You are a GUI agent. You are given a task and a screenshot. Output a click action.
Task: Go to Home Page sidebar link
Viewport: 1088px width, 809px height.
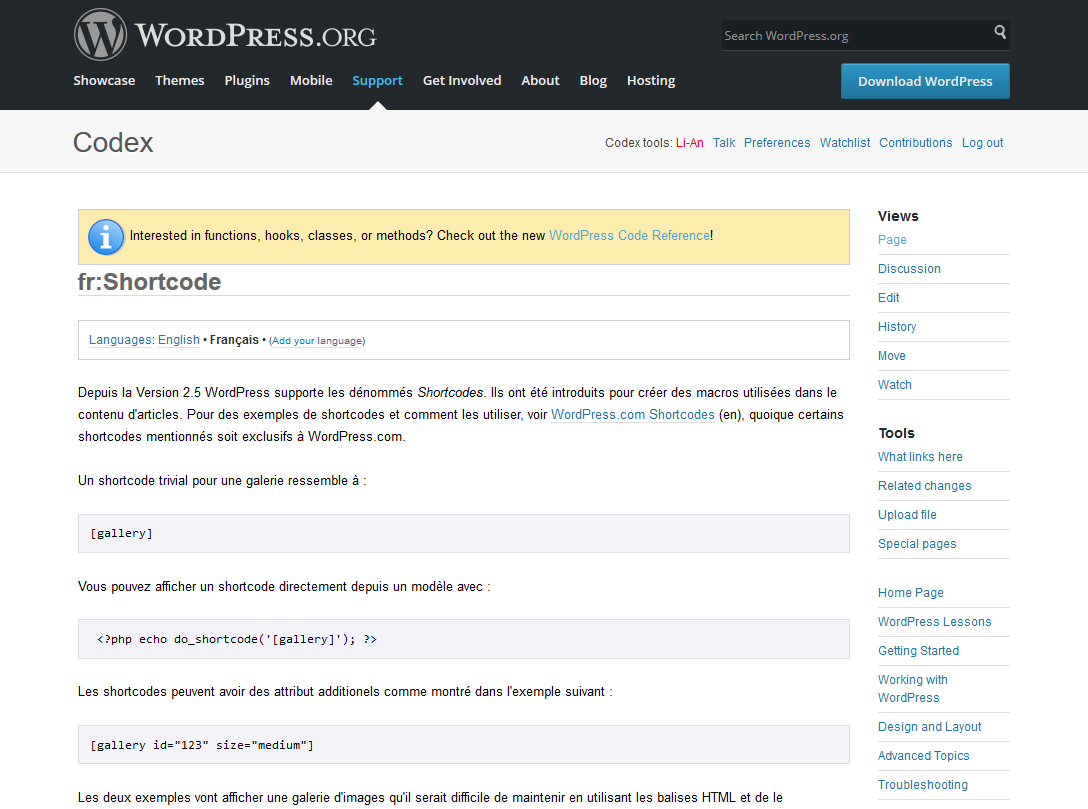(910, 593)
